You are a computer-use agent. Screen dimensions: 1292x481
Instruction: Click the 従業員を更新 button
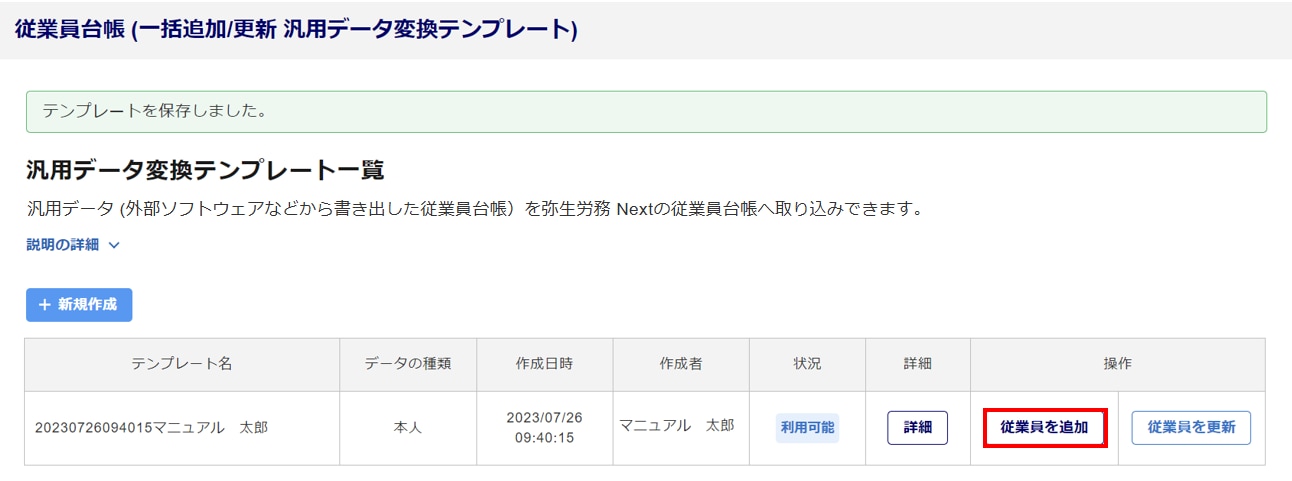(1191, 427)
